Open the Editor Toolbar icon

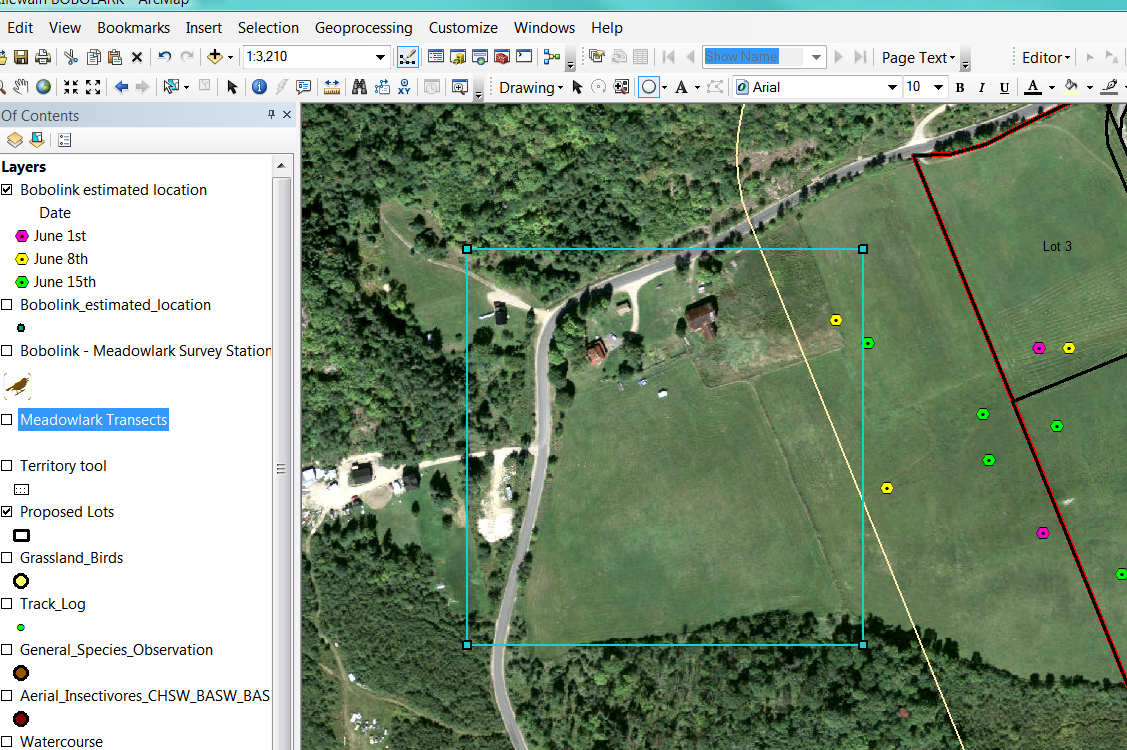(408, 57)
